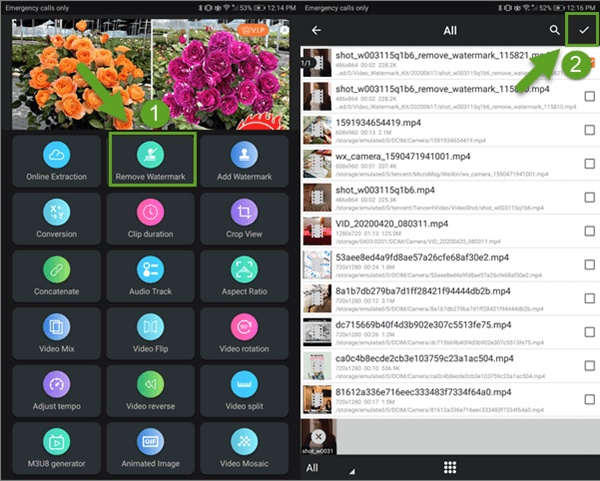Expand the All folder dropdown at bottom

click(331, 468)
